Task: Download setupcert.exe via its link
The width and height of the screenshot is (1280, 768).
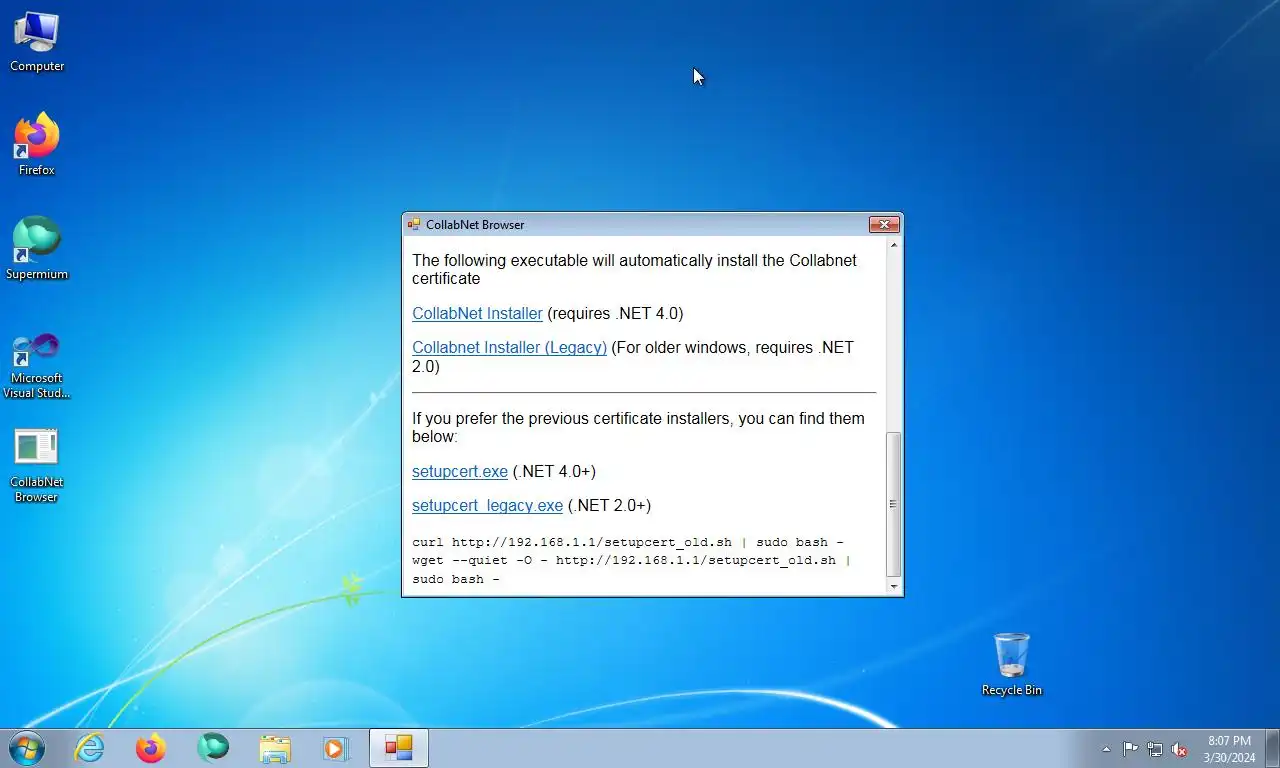Action: click(x=460, y=471)
